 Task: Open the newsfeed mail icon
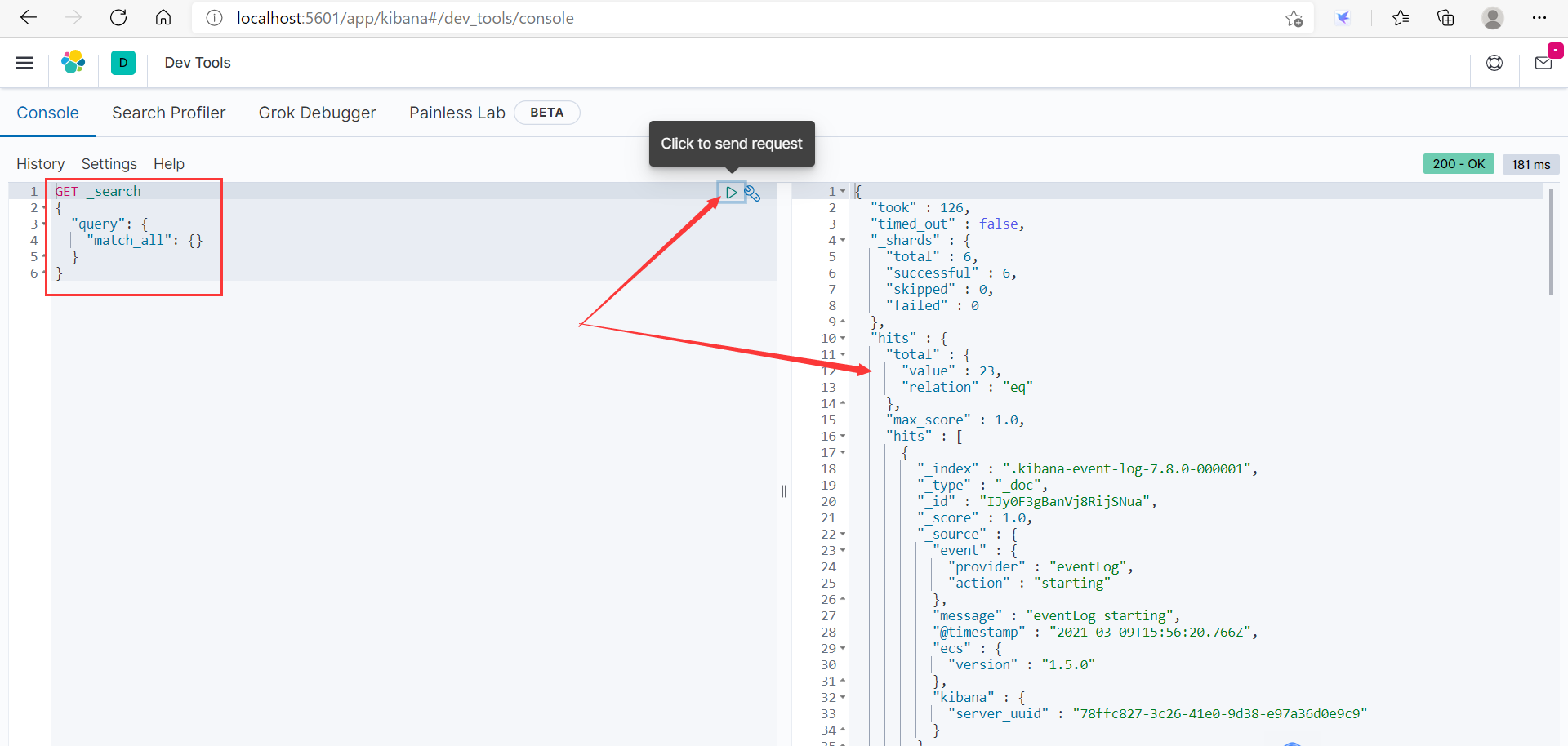(1543, 63)
